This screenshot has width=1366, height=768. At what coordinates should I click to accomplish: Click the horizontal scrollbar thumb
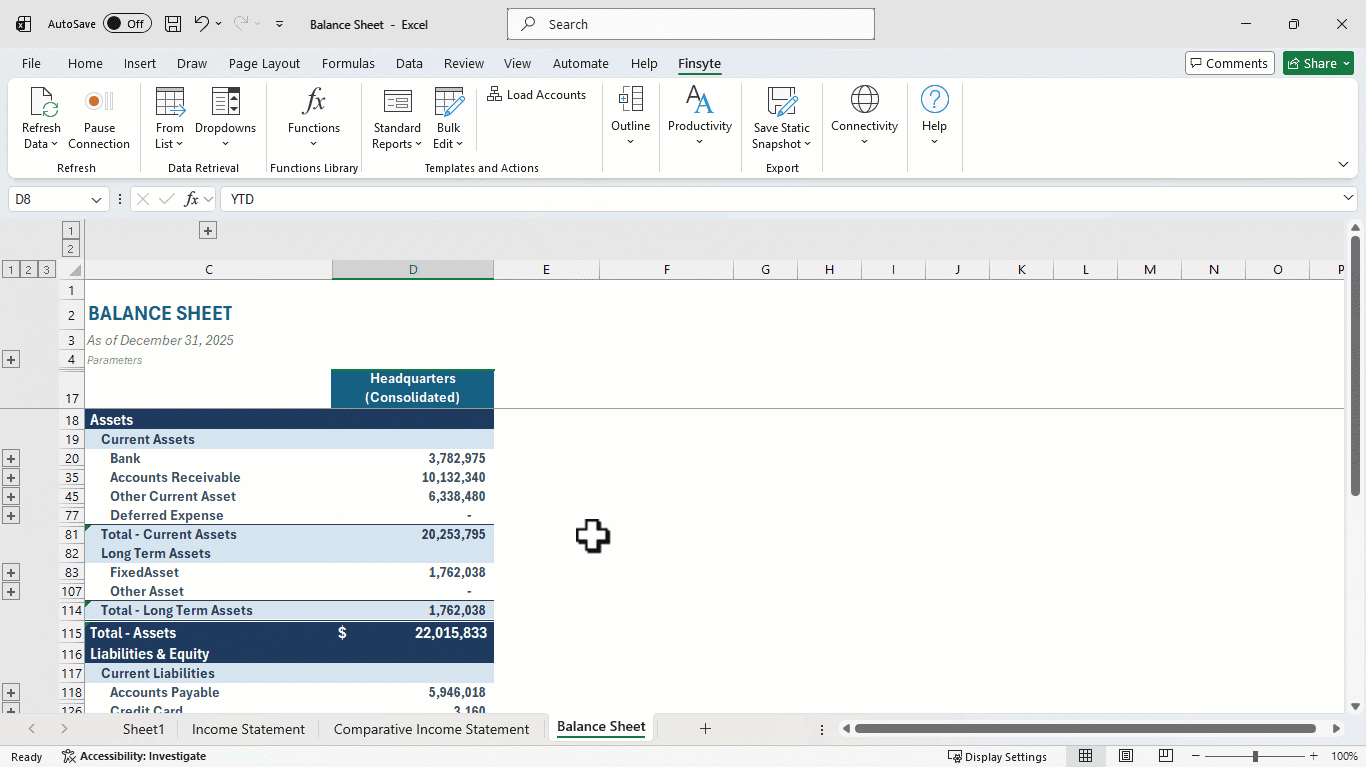pos(1085,729)
